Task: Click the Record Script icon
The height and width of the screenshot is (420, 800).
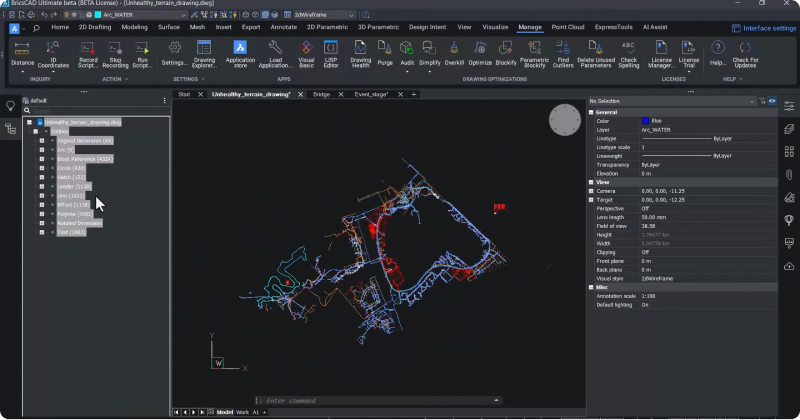Action: coord(88,50)
